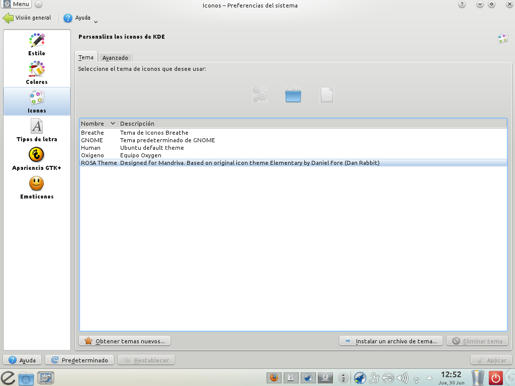Image resolution: width=515 pixels, height=386 pixels.
Task: Click the faded left preview icon
Action: (x=260, y=95)
